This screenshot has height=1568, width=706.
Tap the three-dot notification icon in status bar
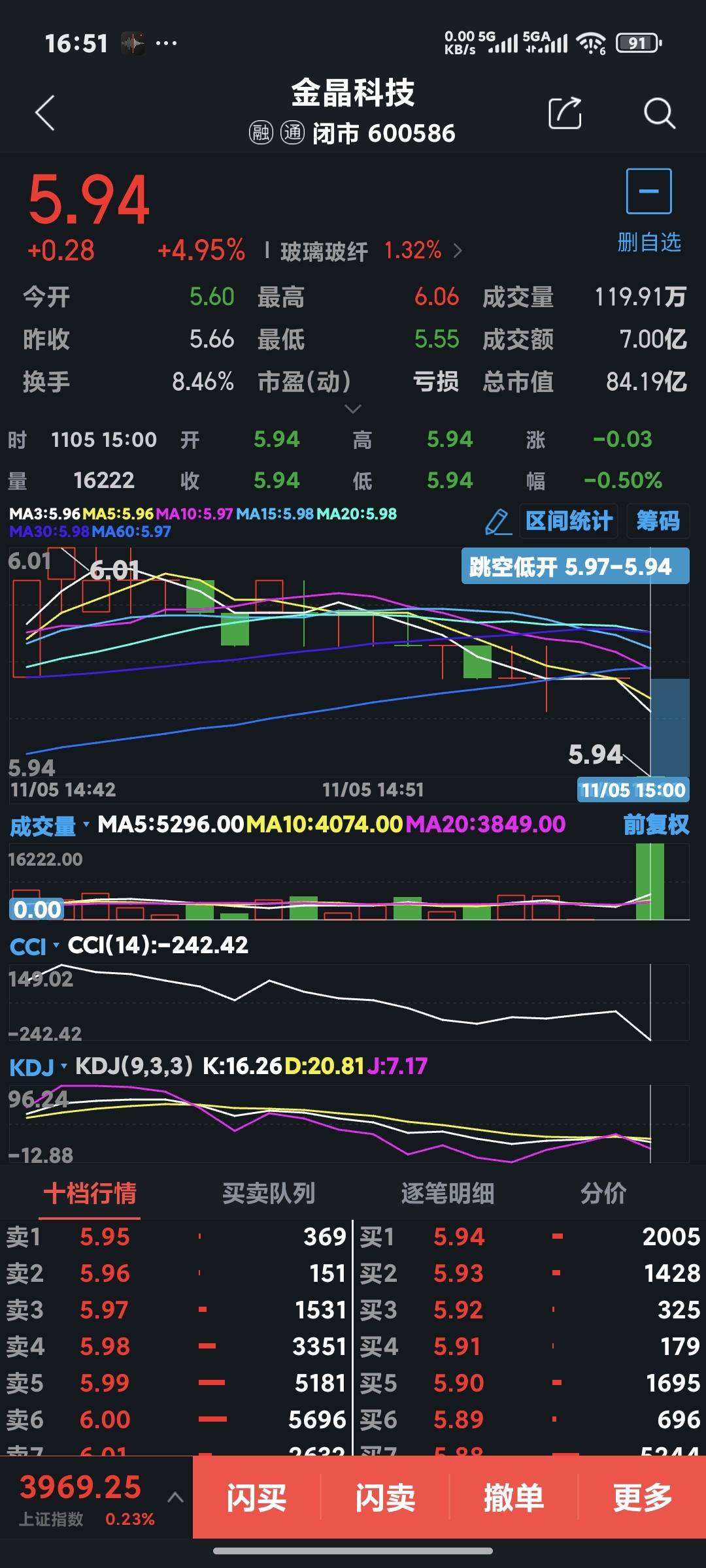[166, 43]
